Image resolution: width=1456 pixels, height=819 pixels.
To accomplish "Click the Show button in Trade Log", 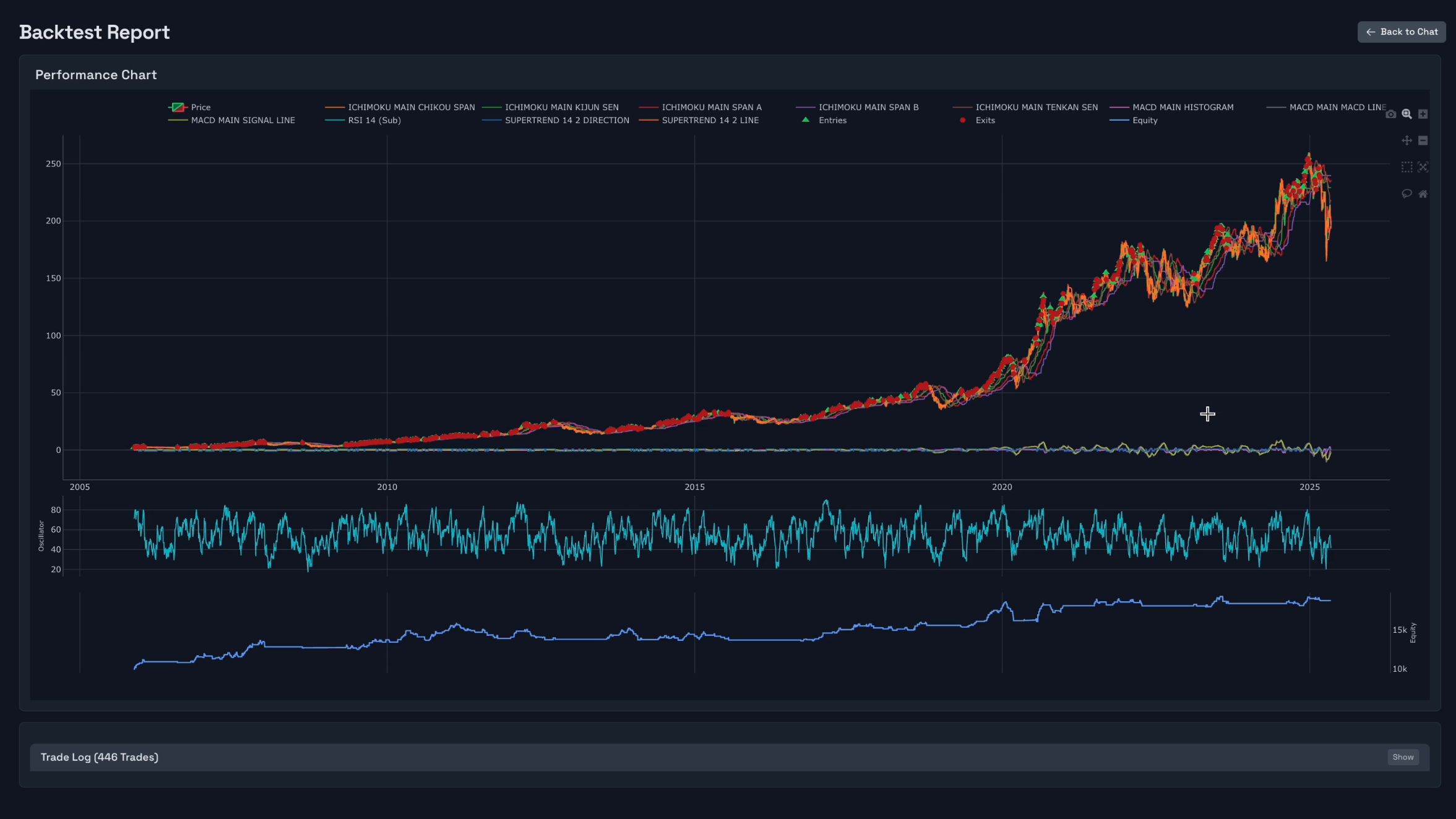I will pos(1402,757).
